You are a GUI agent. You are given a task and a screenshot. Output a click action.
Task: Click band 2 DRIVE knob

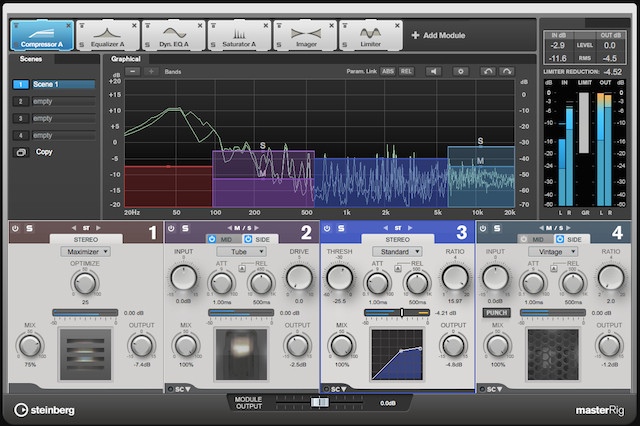coord(299,278)
